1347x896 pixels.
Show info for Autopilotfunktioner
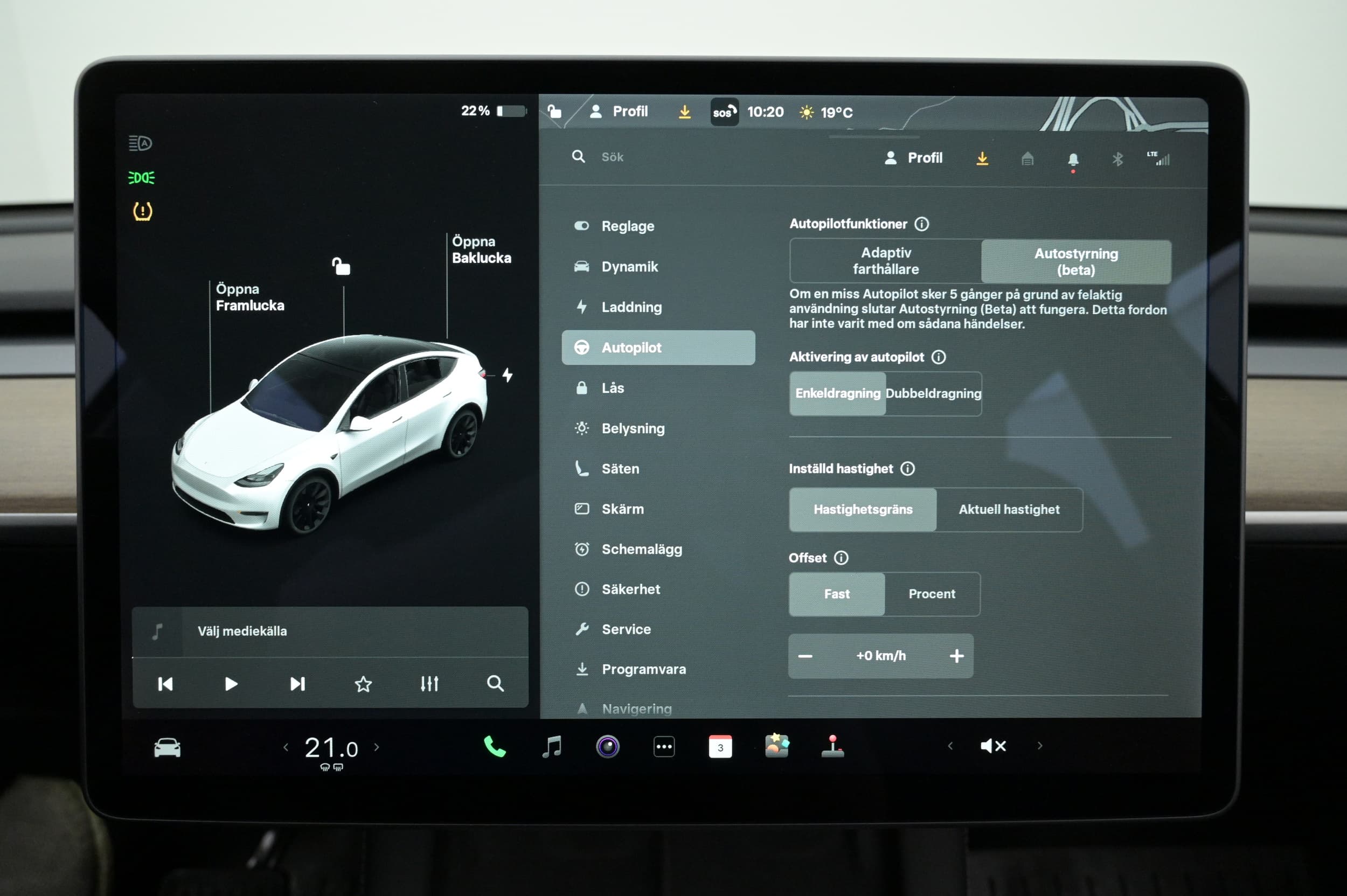pos(921,224)
